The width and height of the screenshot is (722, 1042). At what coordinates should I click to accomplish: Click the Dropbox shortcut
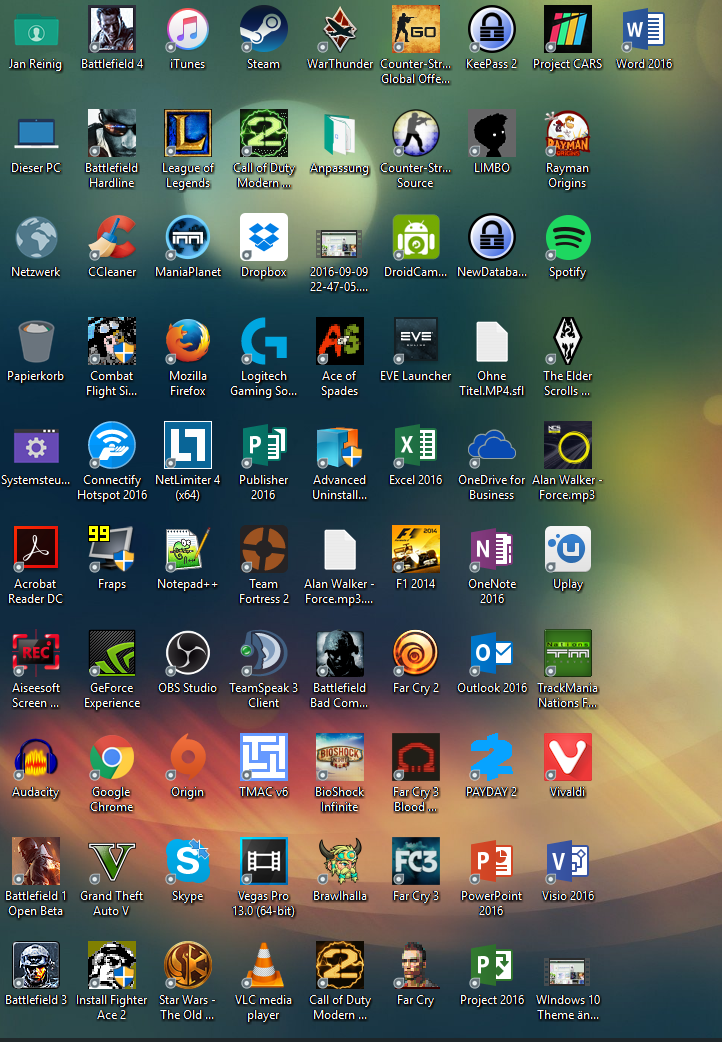point(264,237)
